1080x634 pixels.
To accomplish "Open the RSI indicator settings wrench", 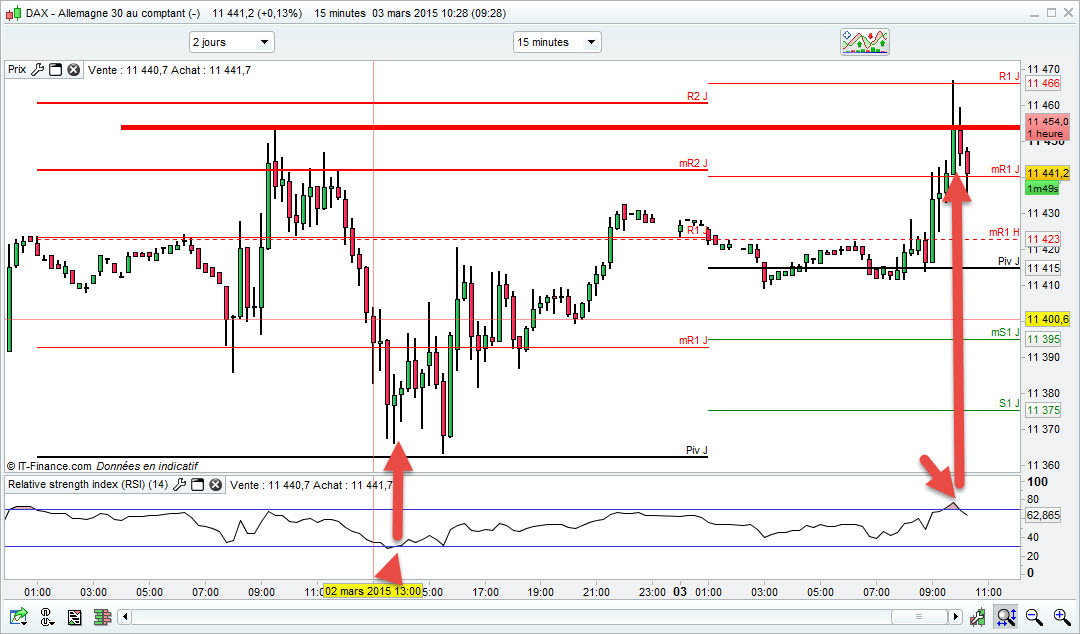I will pos(180,484).
